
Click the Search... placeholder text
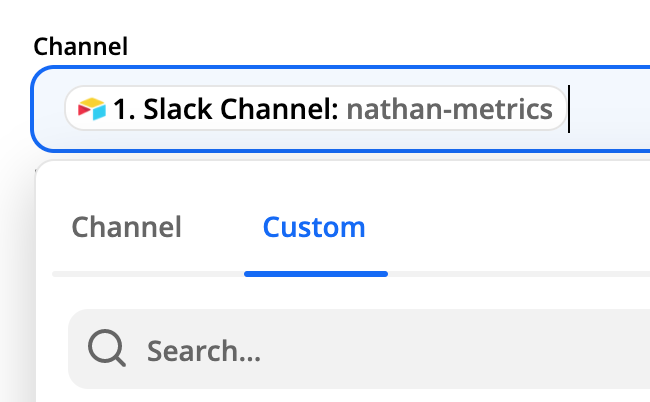[x=204, y=351]
